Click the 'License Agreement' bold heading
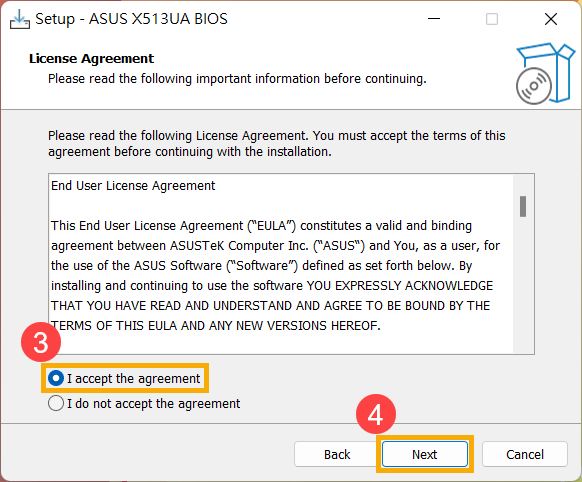Screen dimensions: 582x482 coord(91,59)
